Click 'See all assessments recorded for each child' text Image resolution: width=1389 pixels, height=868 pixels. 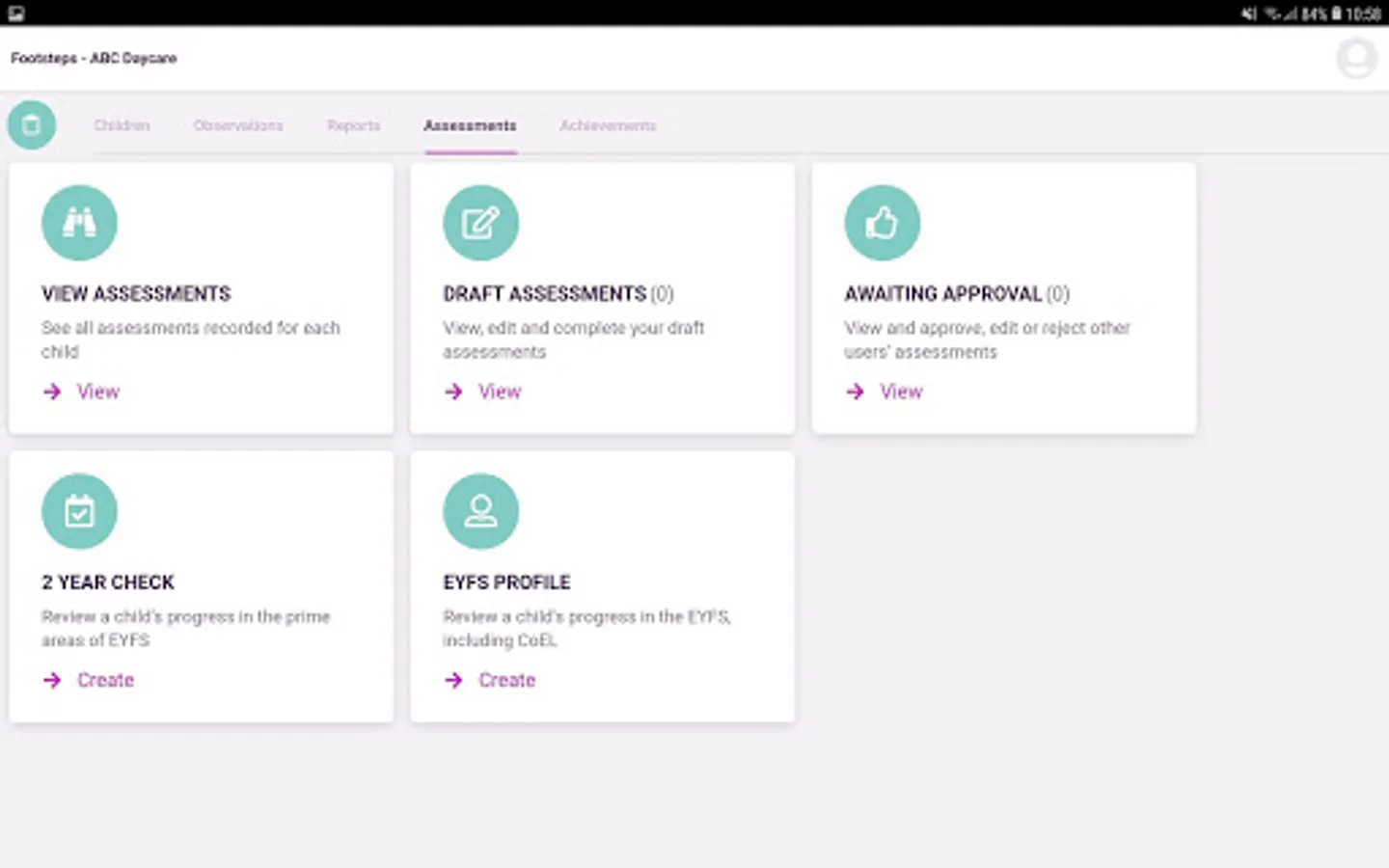tap(191, 339)
